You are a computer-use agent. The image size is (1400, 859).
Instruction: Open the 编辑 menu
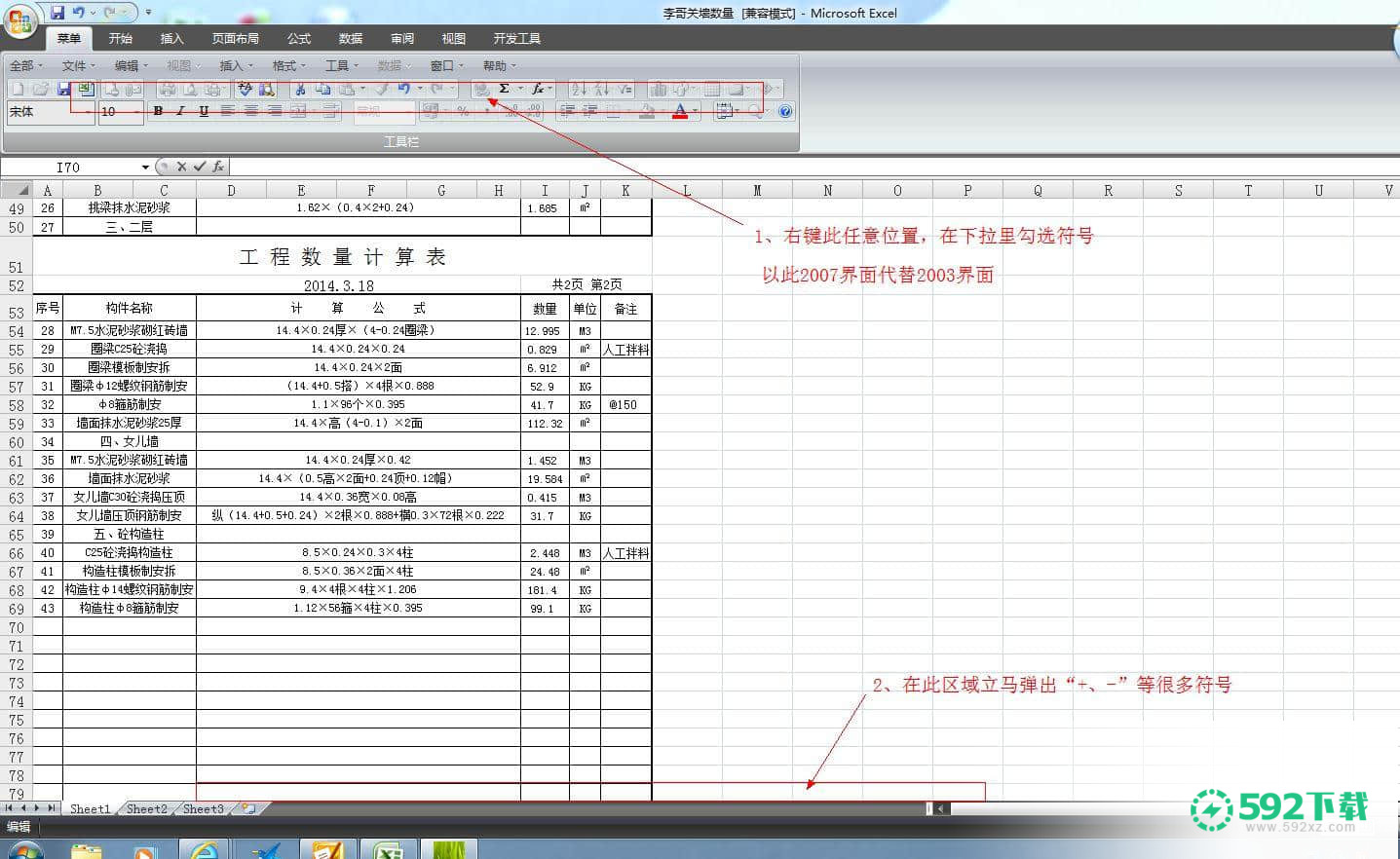[x=132, y=65]
